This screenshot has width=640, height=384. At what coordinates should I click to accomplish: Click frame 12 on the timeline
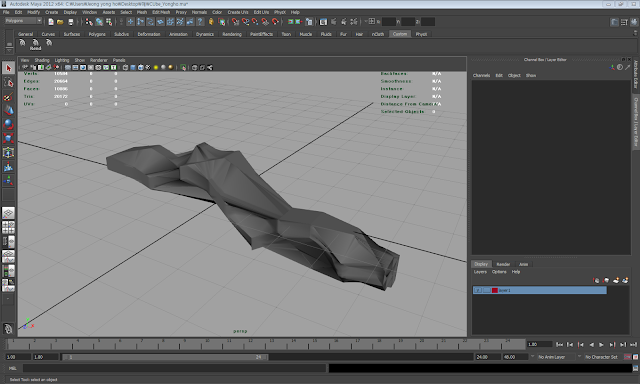coord(250,344)
